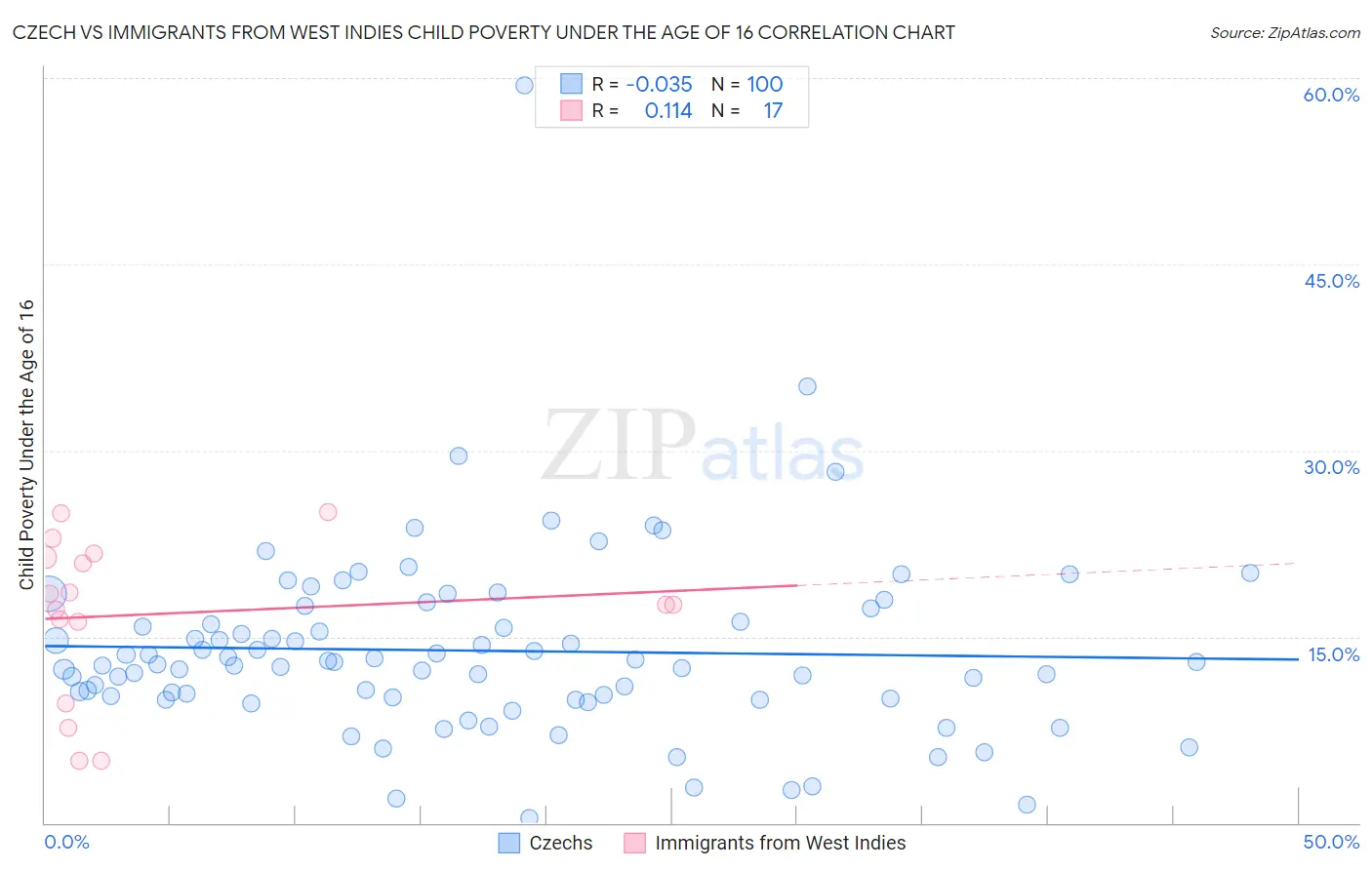Click the blue Czechs legend swatch at bottom
The height and width of the screenshot is (870, 1372).
click(508, 843)
